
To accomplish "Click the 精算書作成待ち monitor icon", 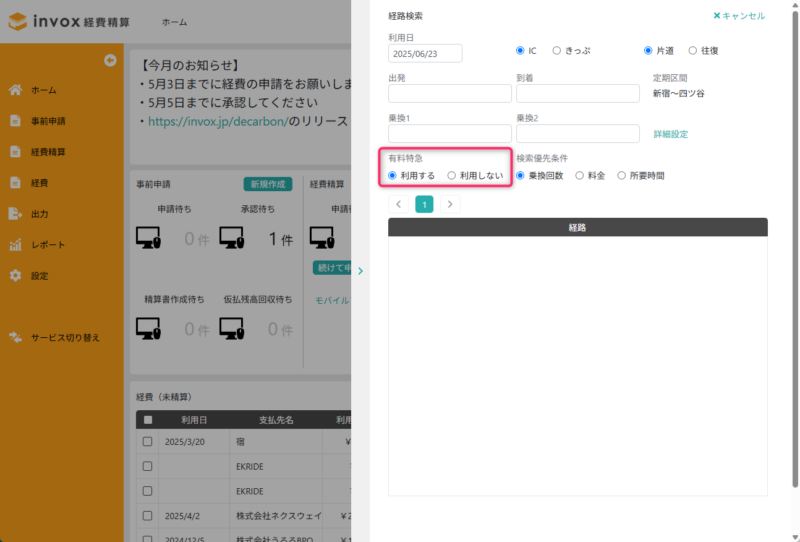I will pyautogui.click(x=148, y=328).
